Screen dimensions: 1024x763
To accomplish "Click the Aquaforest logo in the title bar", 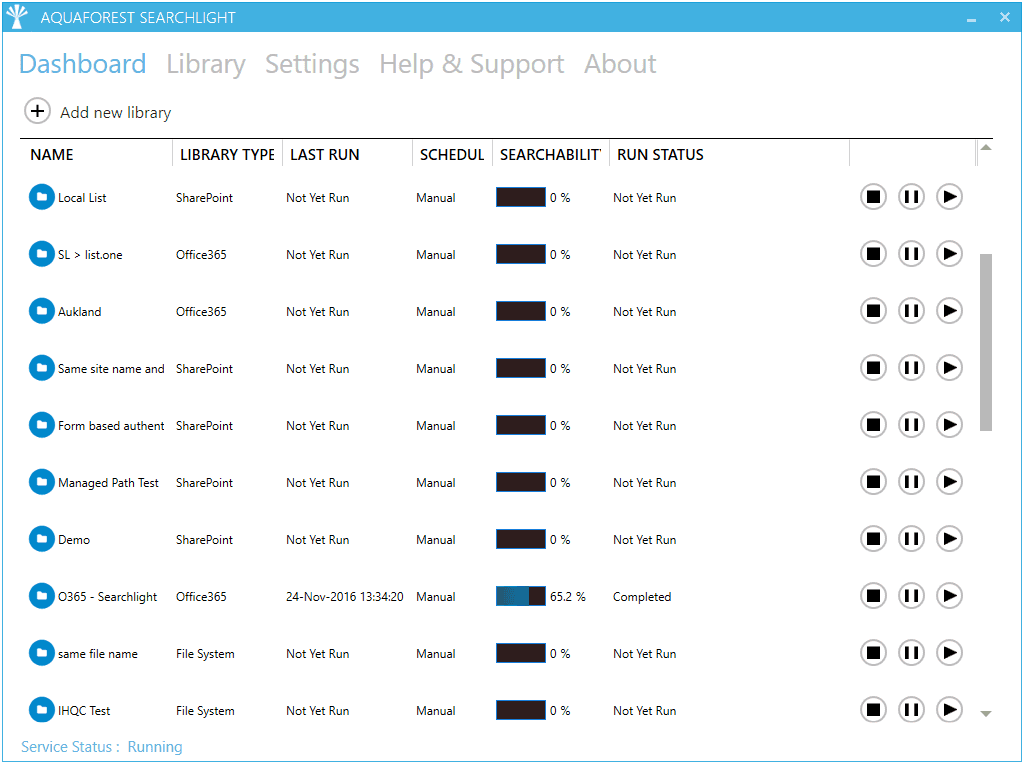I will pyautogui.click(x=17, y=17).
